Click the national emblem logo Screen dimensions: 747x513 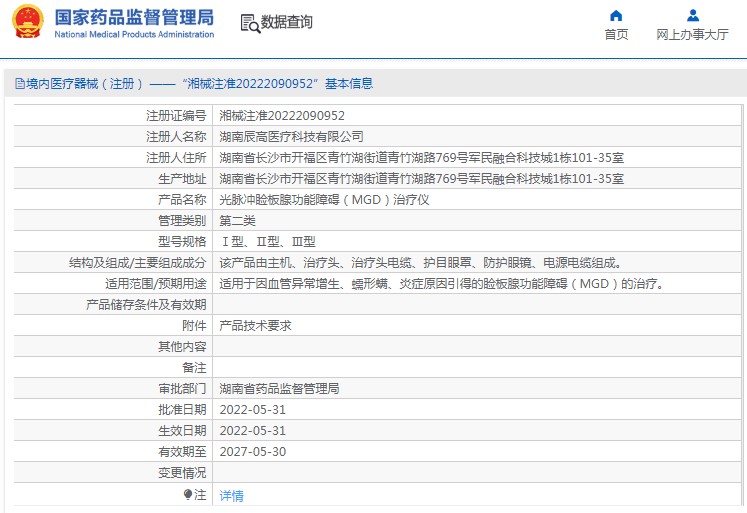click(28, 21)
